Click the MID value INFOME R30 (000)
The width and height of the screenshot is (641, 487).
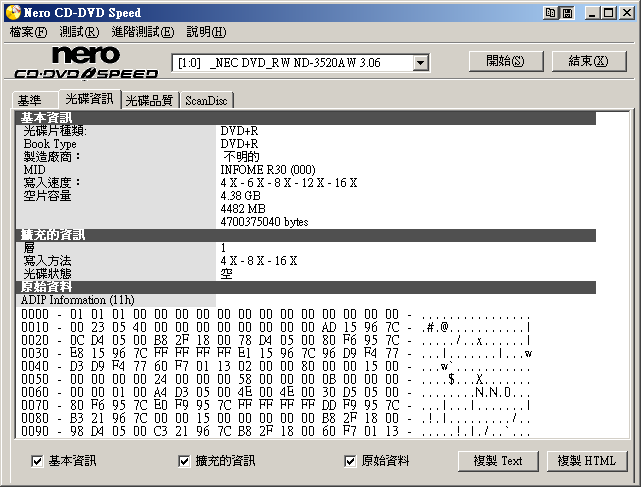pyautogui.click(x=268, y=170)
